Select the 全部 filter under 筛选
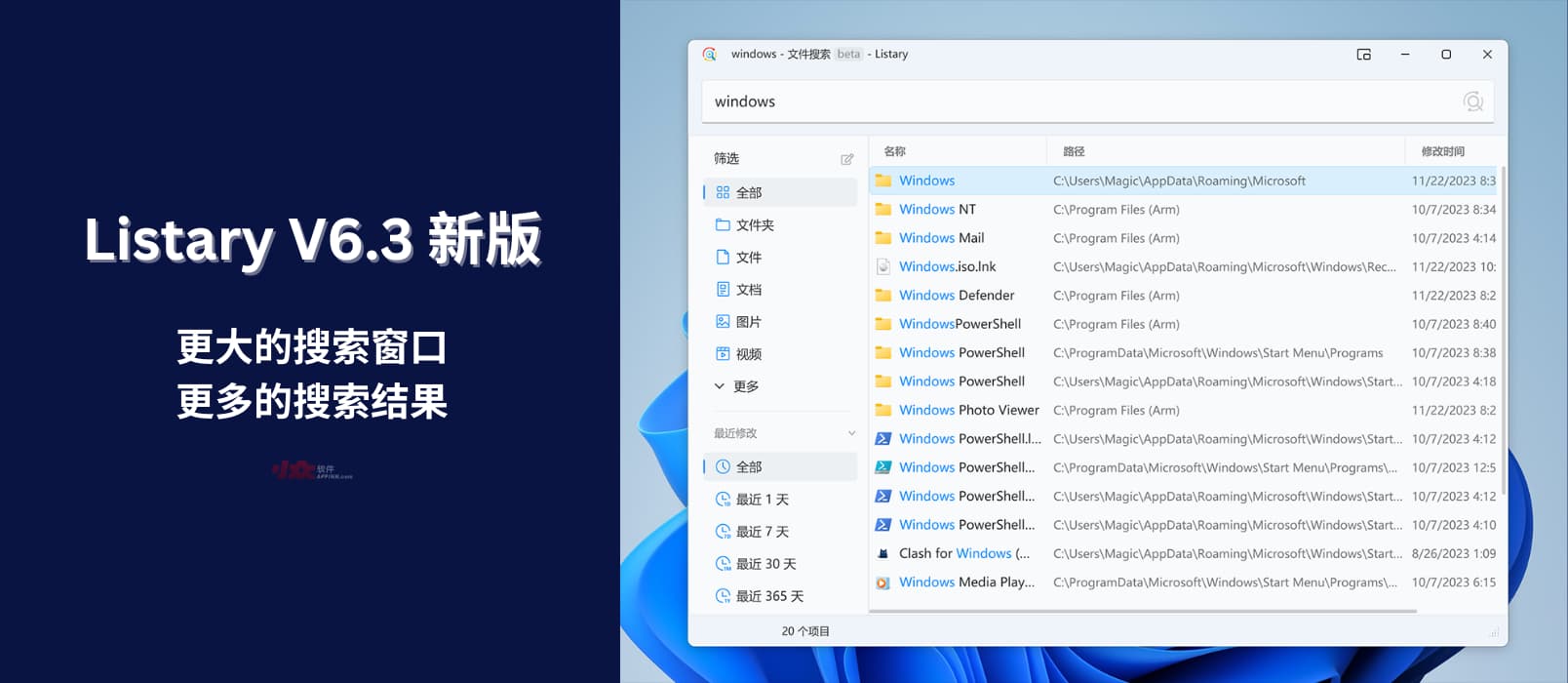Screen dimensions: 1568x683 coord(780,193)
